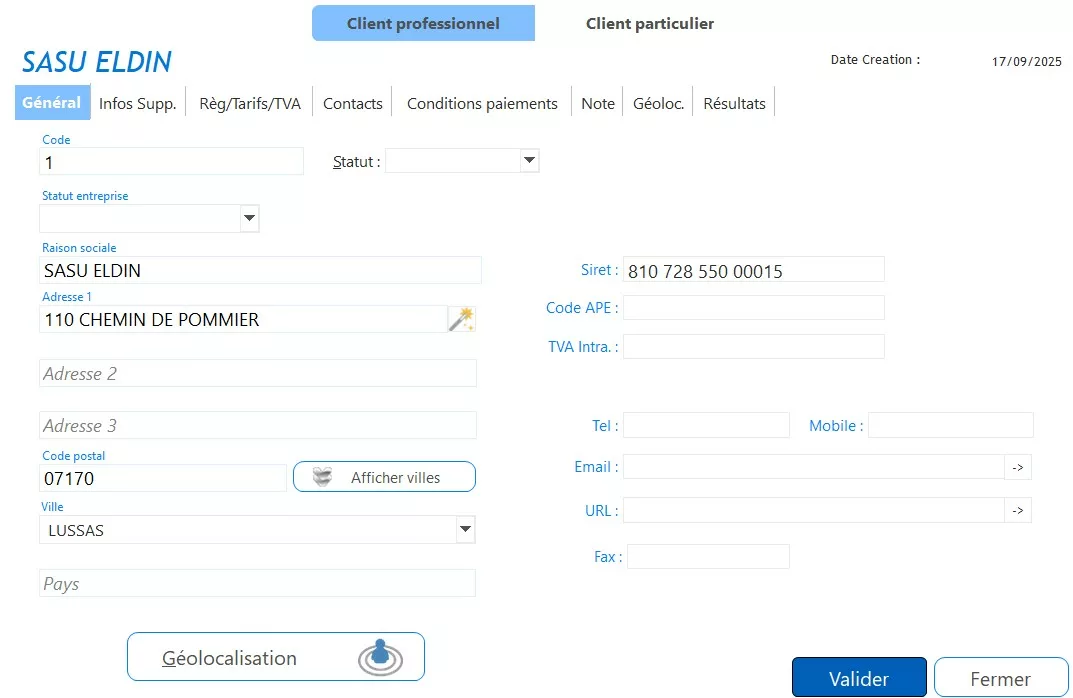
Task: Focus the TVA Intra. text field
Action: click(x=753, y=347)
